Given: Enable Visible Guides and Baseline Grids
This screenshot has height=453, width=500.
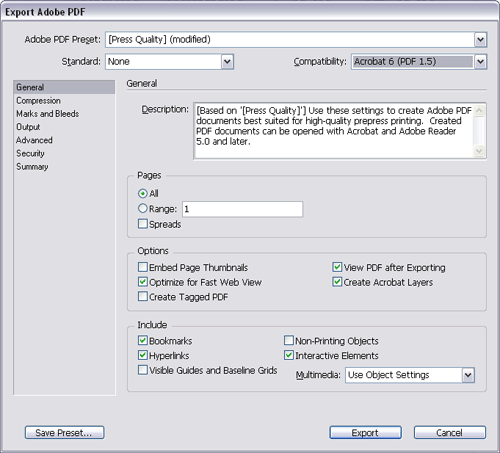Looking at the screenshot, I should pos(143,370).
